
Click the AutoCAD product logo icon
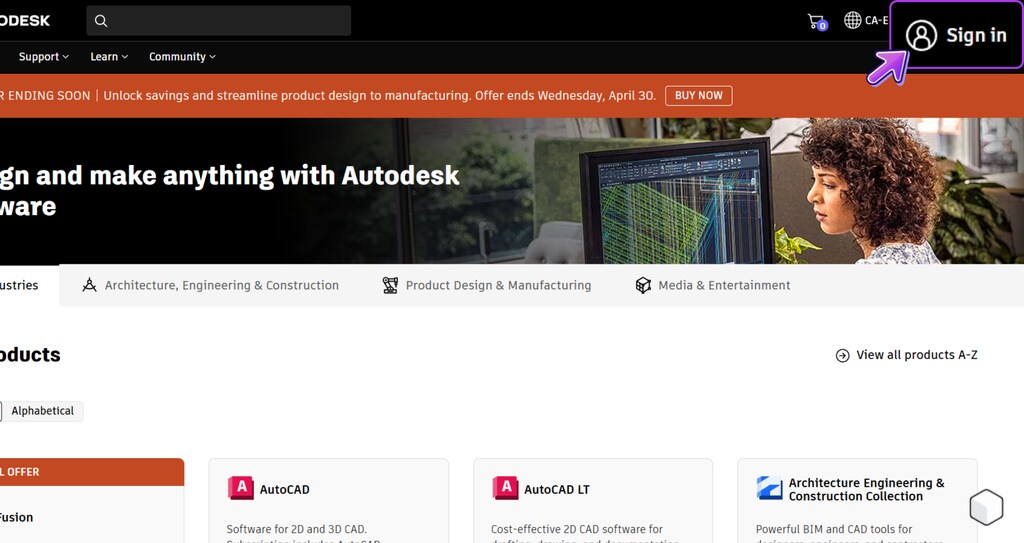pos(241,488)
